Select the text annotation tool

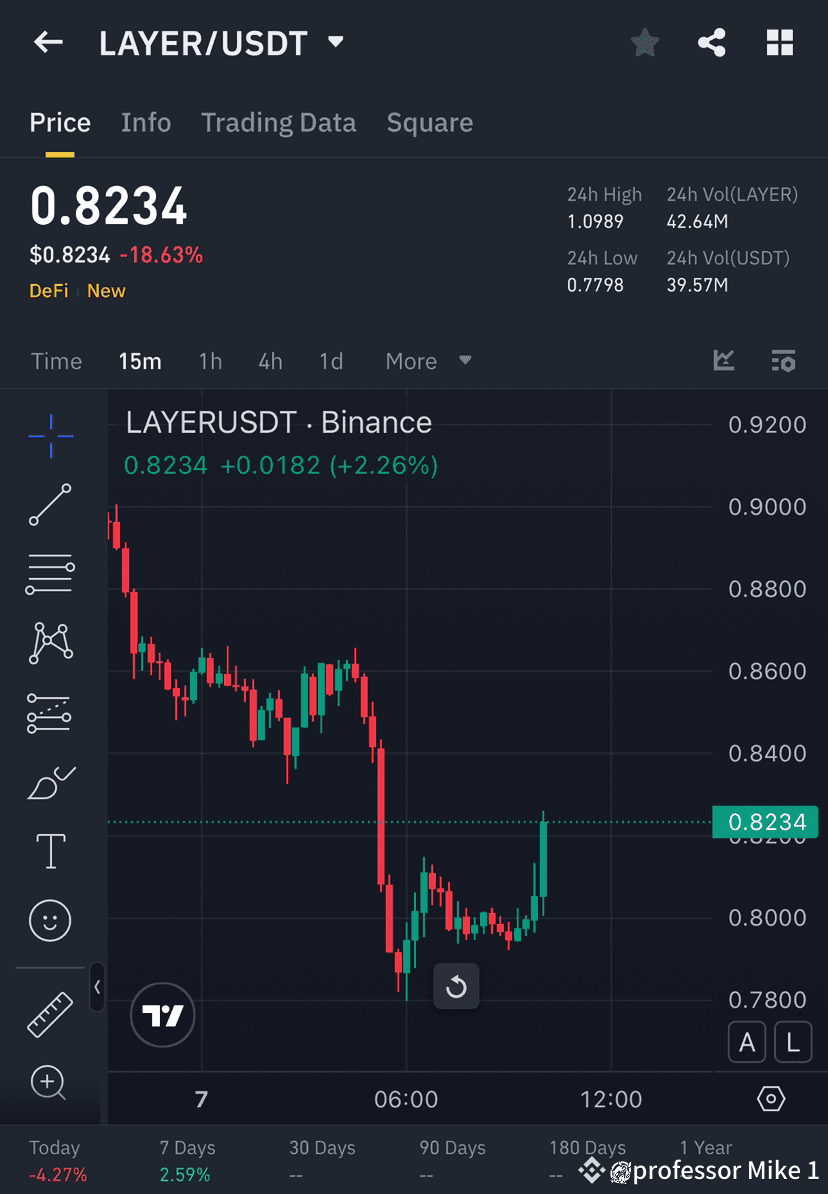[x=50, y=850]
